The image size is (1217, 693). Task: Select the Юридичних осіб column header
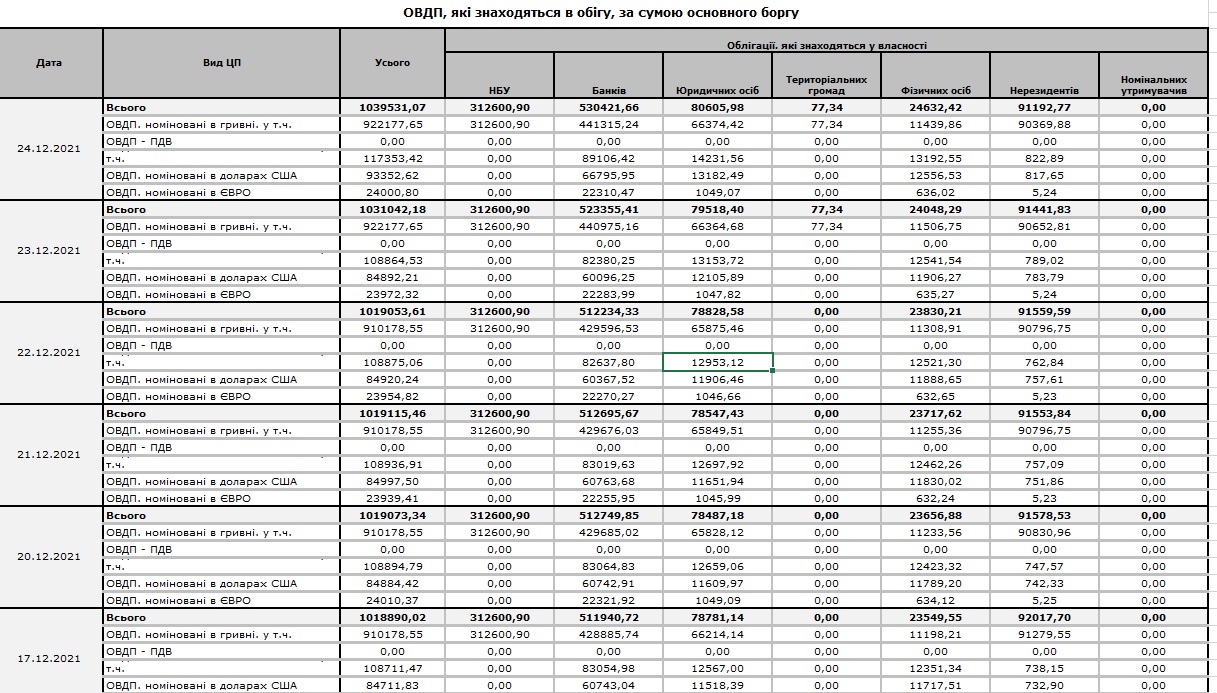[x=717, y=90]
